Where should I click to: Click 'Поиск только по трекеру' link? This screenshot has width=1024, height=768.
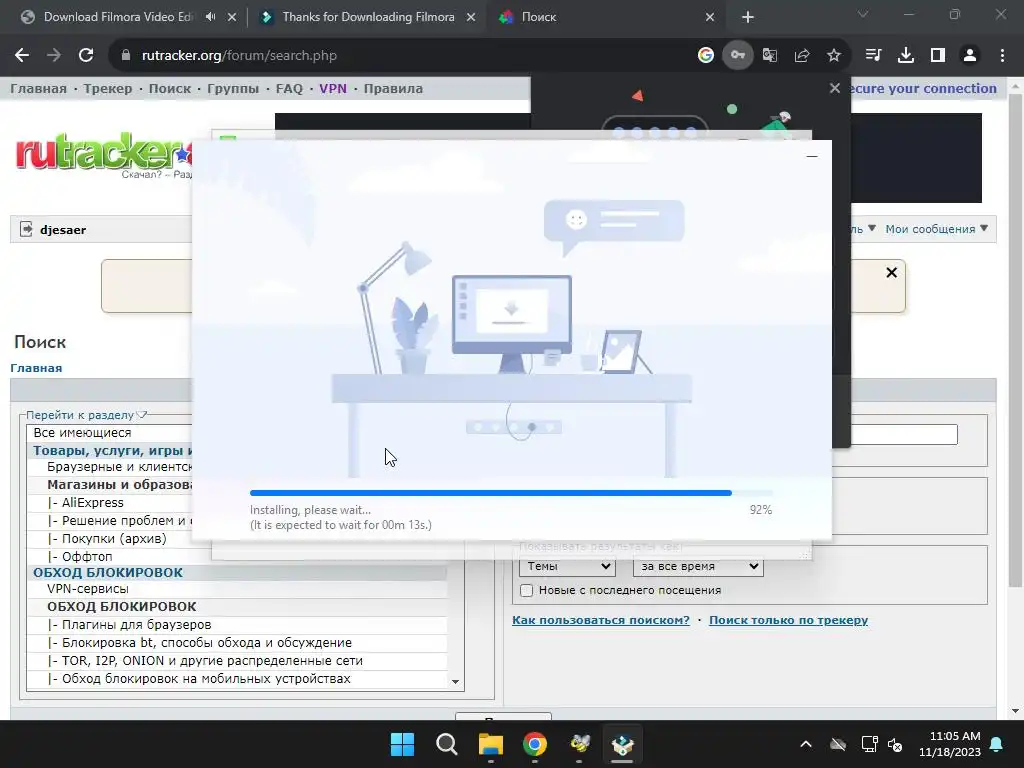coord(788,620)
